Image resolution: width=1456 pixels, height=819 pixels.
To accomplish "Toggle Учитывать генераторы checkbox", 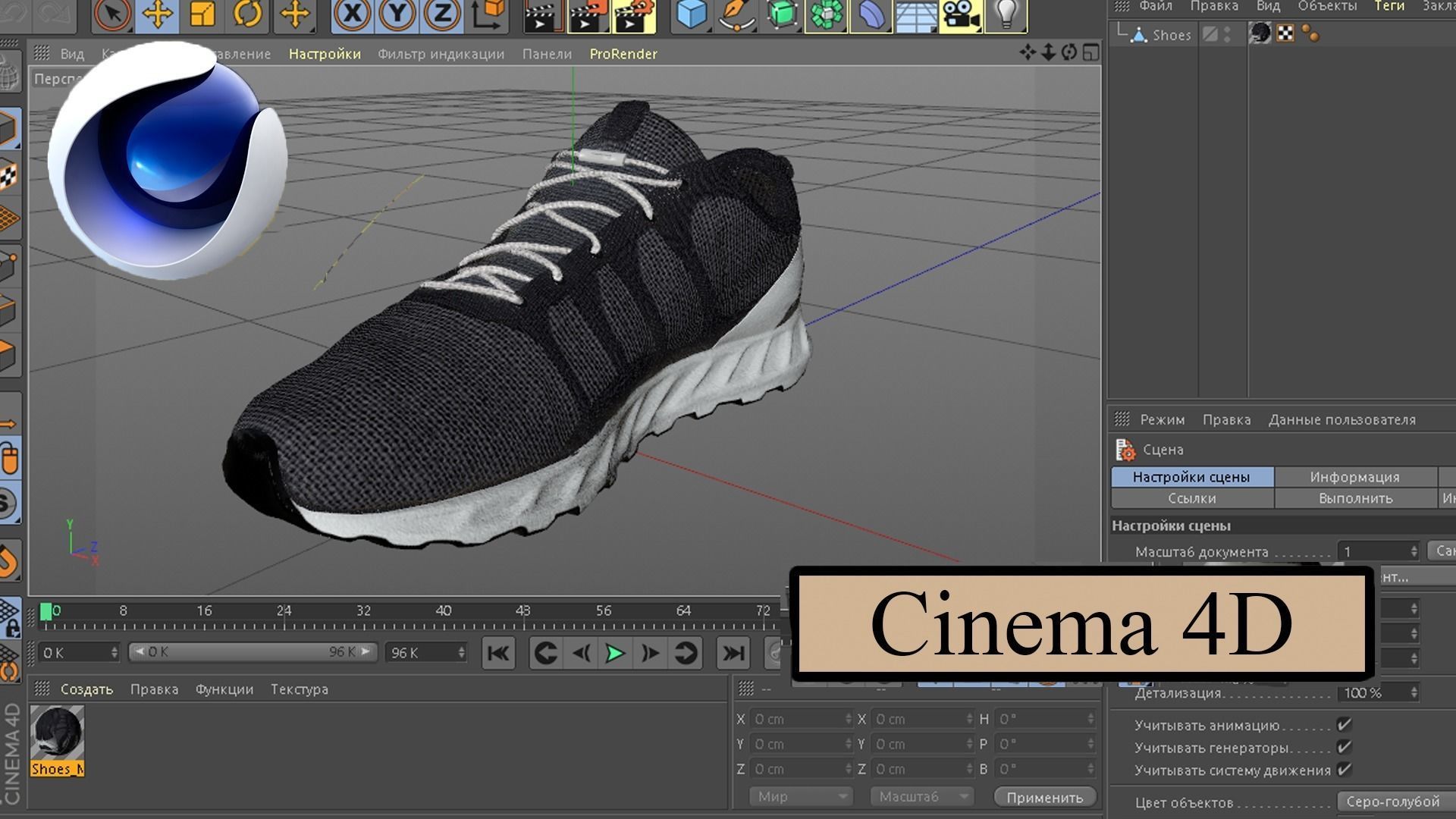I will [x=1344, y=747].
